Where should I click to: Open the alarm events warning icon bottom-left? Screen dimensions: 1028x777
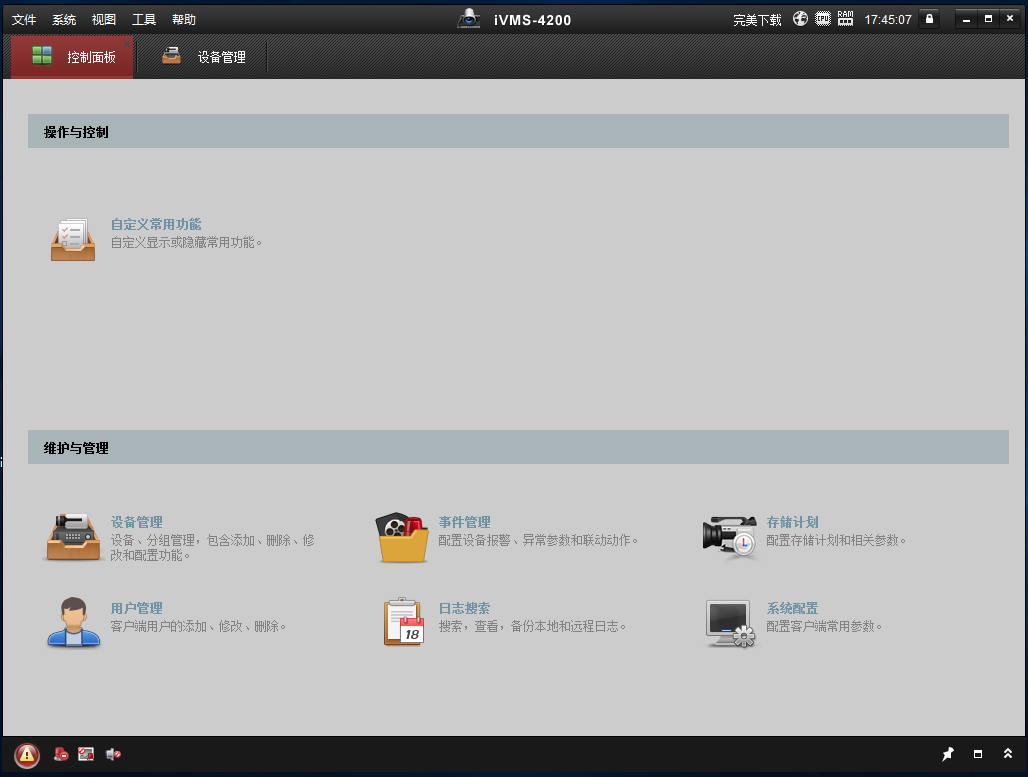coord(27,754)
